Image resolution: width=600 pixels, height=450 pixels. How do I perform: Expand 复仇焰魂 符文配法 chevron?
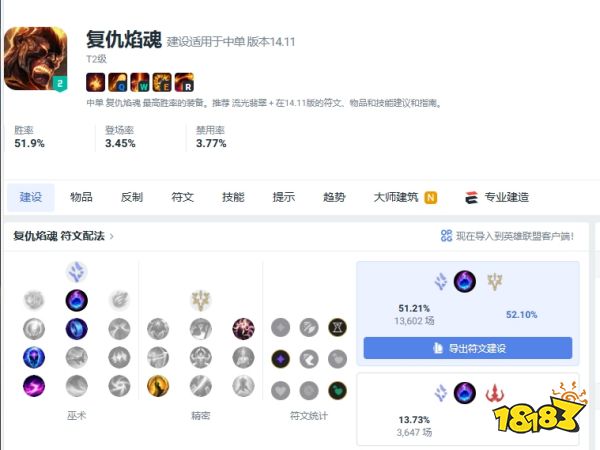click(112, 236)
